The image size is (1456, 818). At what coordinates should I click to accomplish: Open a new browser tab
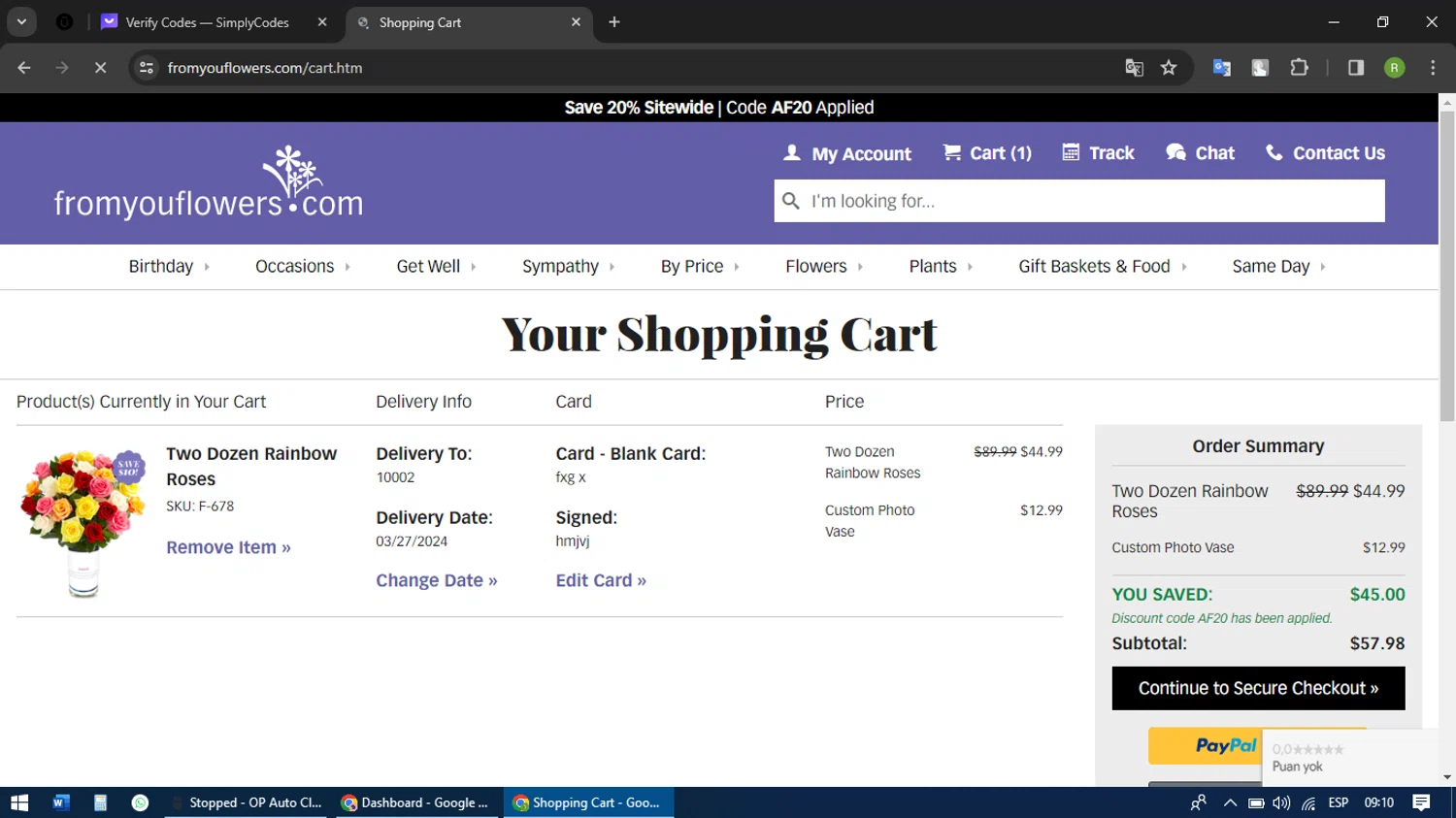(x=614, y=22)
